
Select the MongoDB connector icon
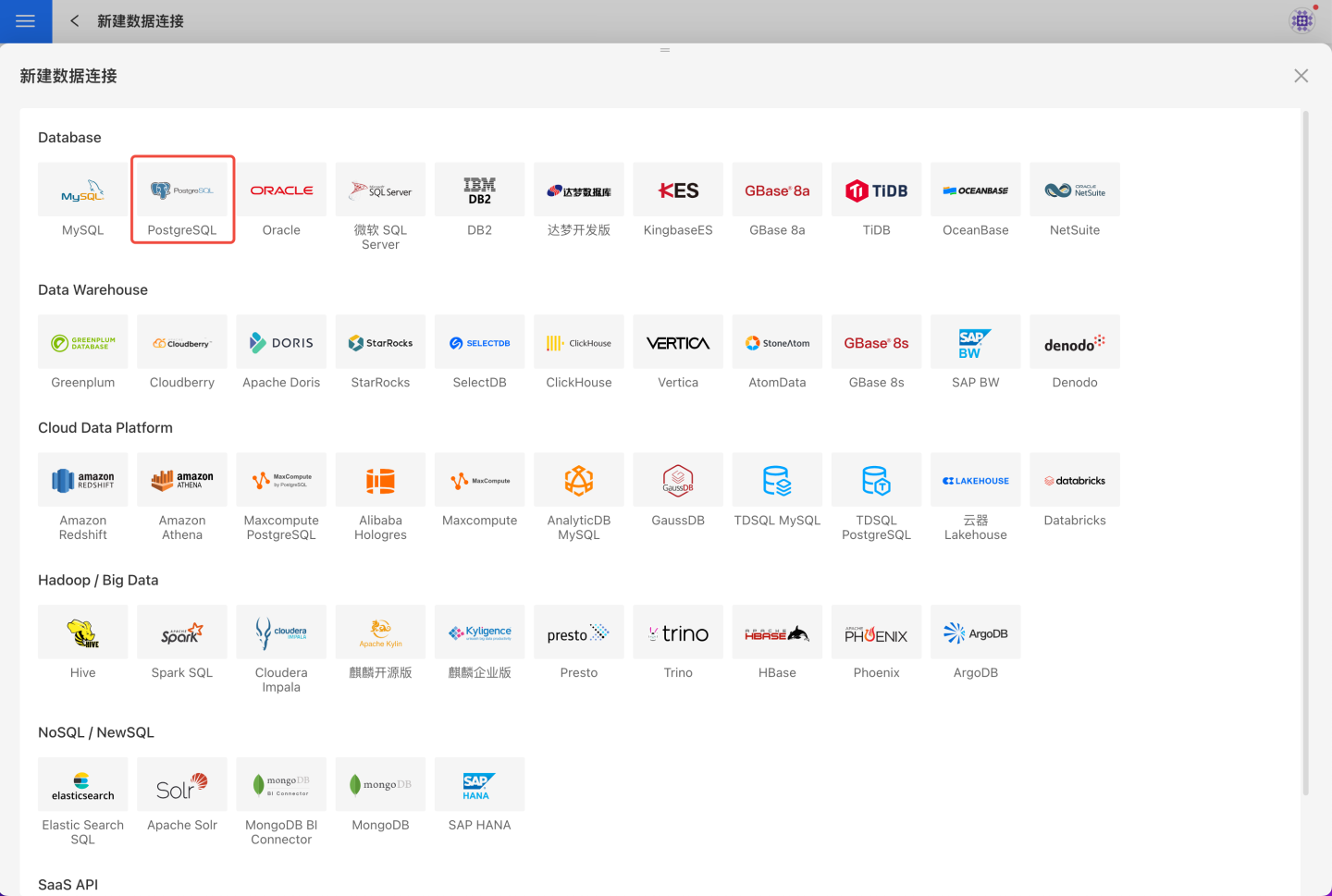(380, 785)
